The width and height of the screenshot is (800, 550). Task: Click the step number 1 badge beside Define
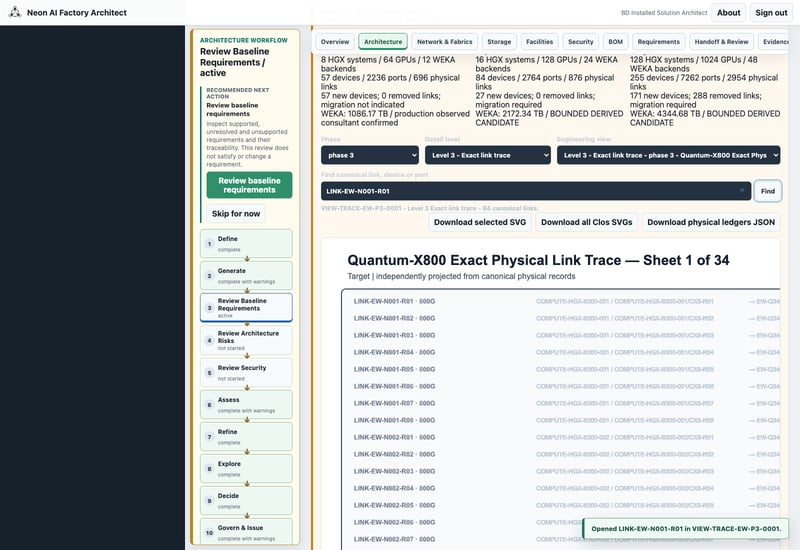(209, 244)
